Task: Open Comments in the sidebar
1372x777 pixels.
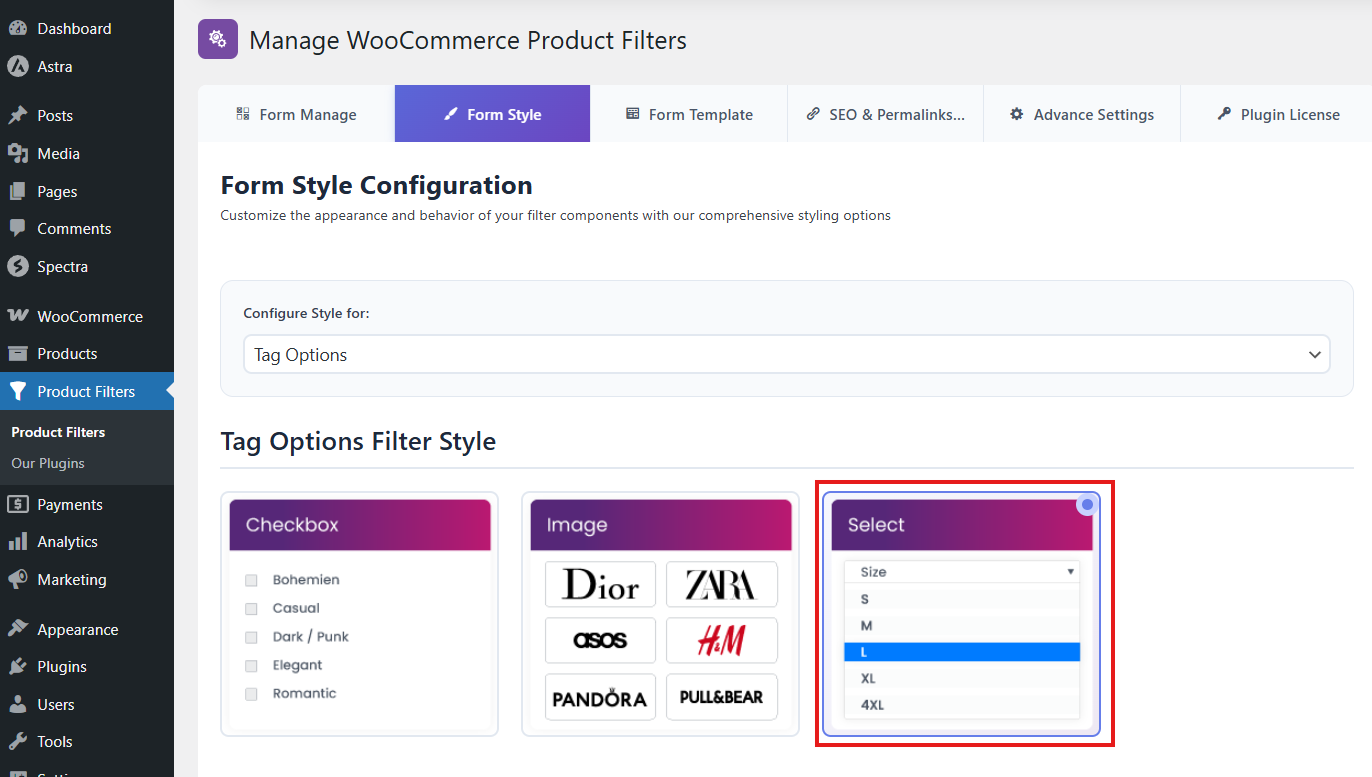Action: 87,229
